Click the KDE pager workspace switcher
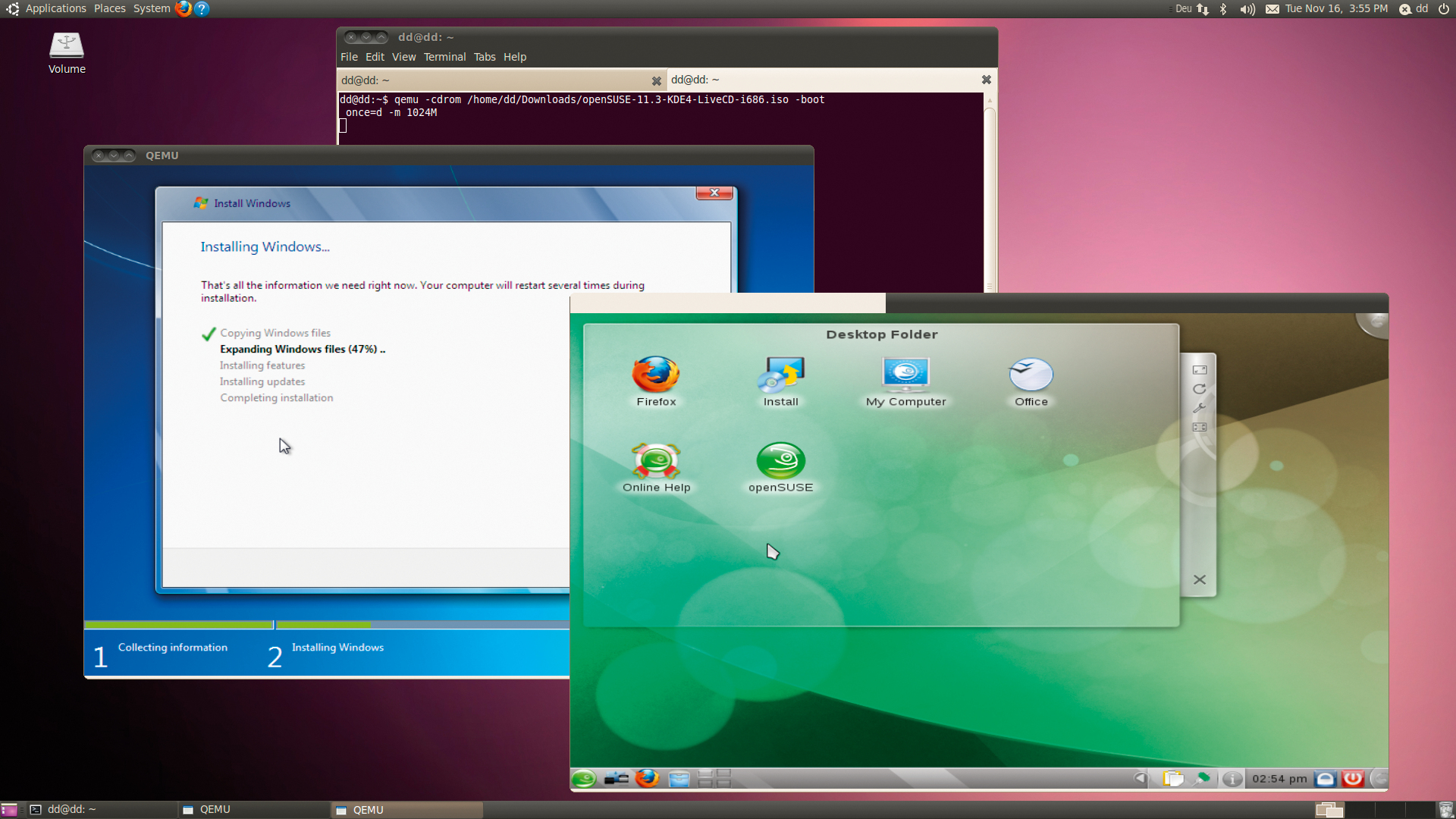This screenshot has width=1456, height=819. (714, 779)
